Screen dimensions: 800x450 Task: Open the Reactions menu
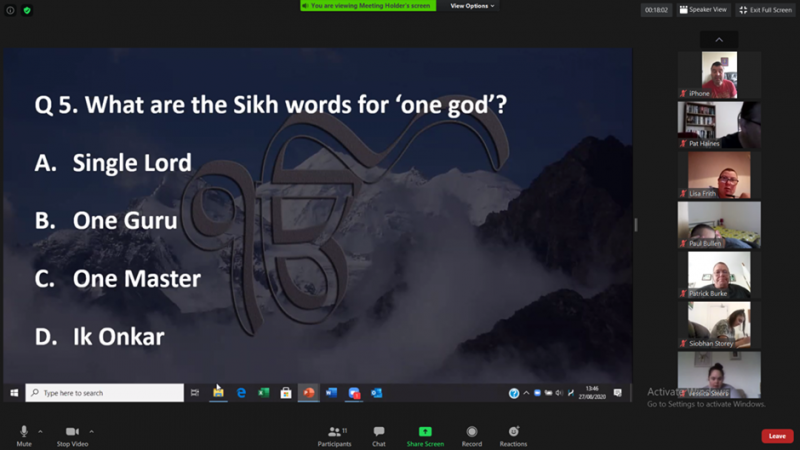click(x=513, y=435)
